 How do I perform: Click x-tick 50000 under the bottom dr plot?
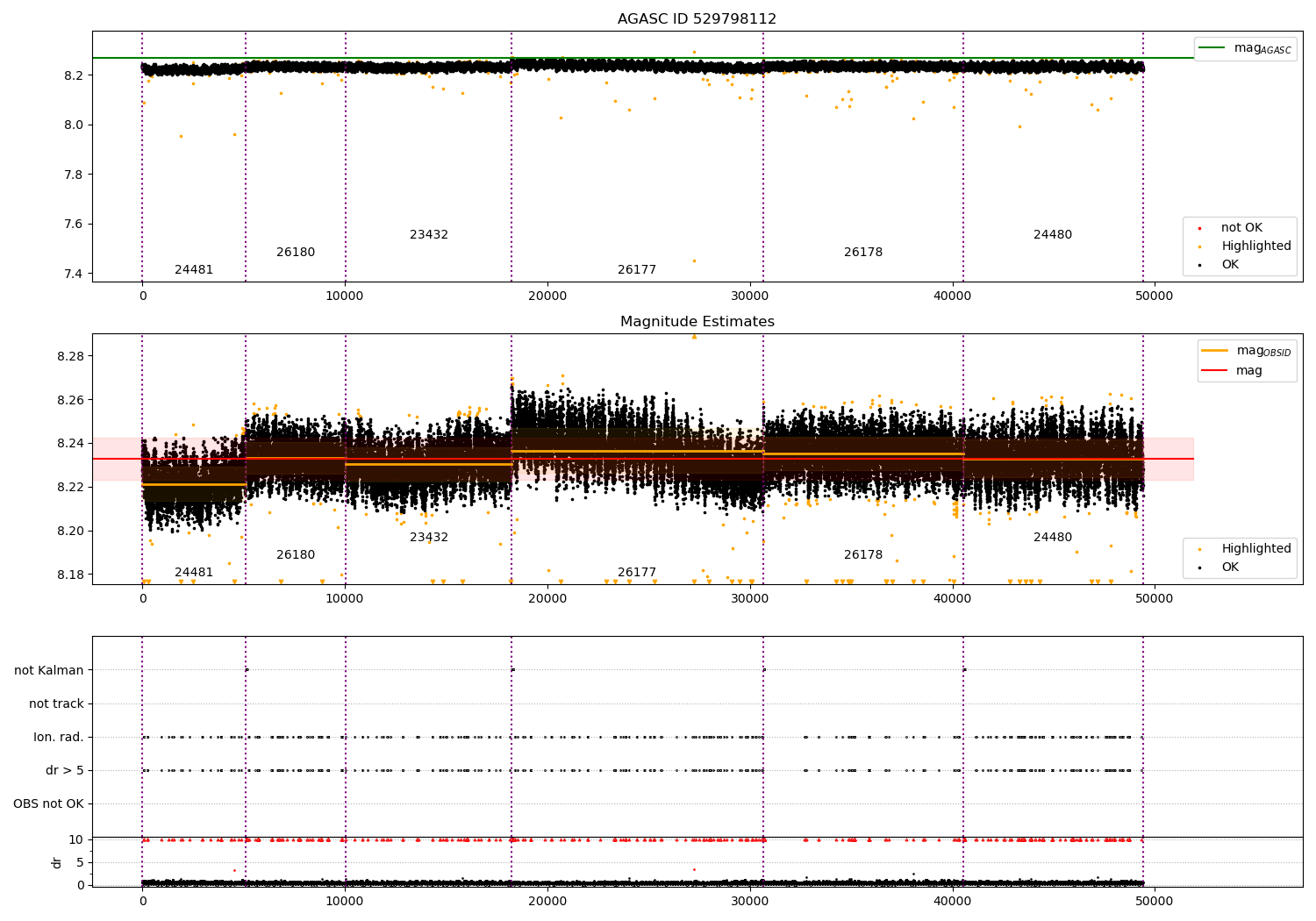[1155, 902]
